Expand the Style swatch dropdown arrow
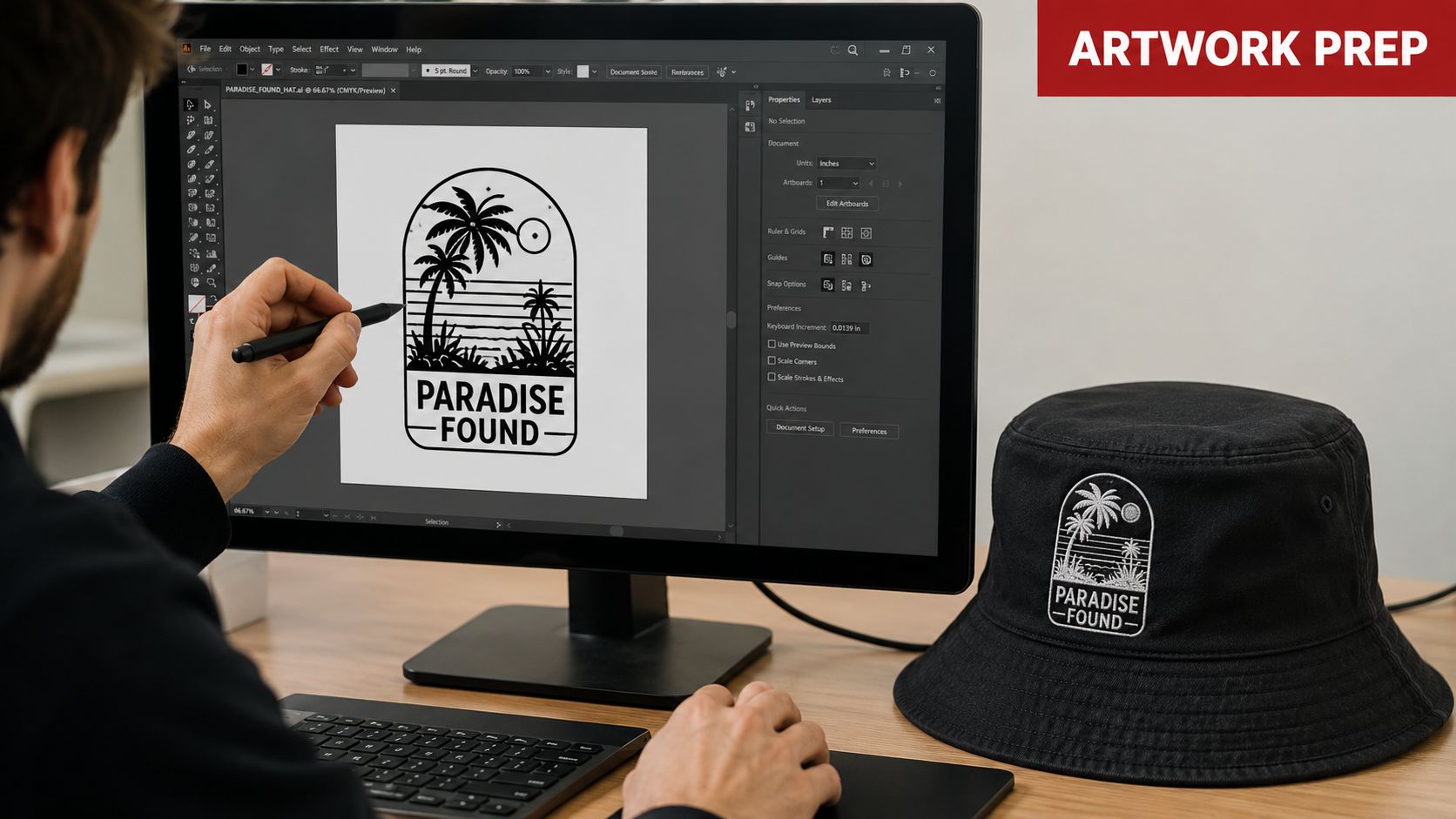1456x819 pixels. [595, 71]
